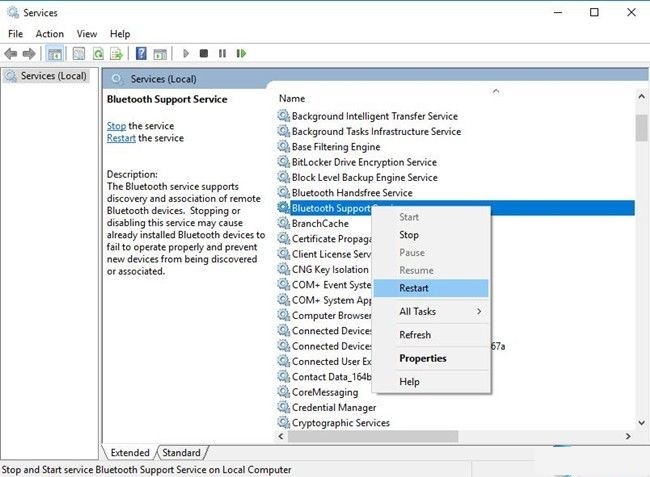Viewport: 650px width, 477px height.
Task: Click the Name column header
Action: point(292,99)
